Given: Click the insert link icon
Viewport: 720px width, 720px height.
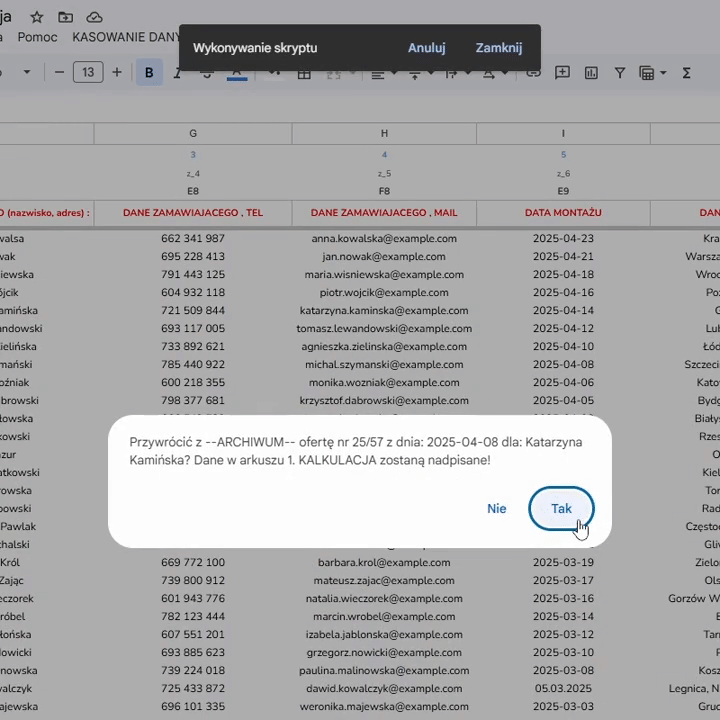Looking at the screenshot, I should click(x=533, y=72).
